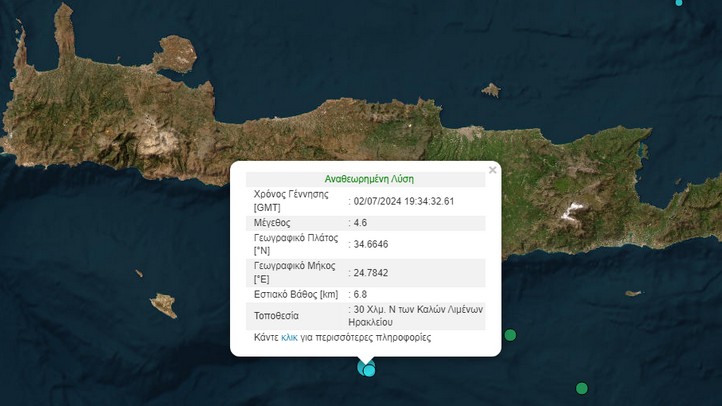Click the 'Μέγεθος' row label
The width and height of the screenshot is (722, 406).
click(x=272, y=222)
